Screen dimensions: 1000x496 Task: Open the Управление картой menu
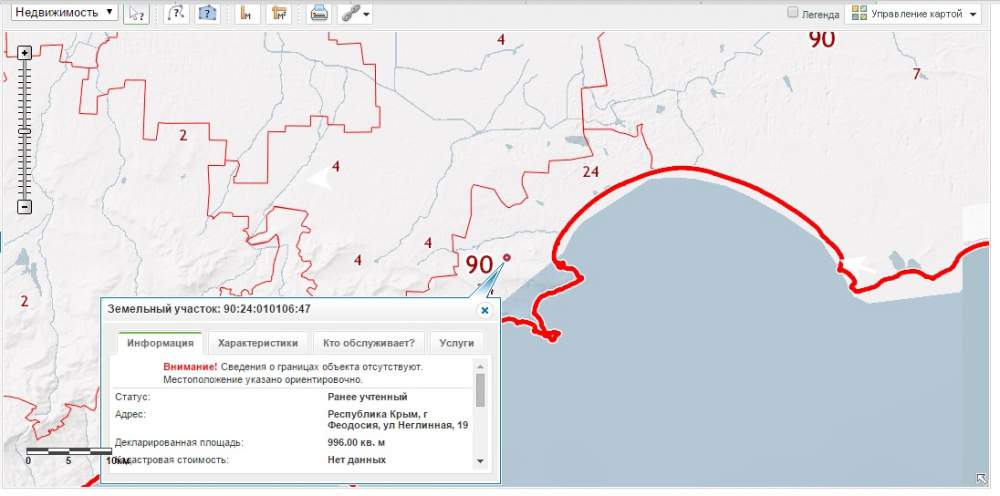913,14
